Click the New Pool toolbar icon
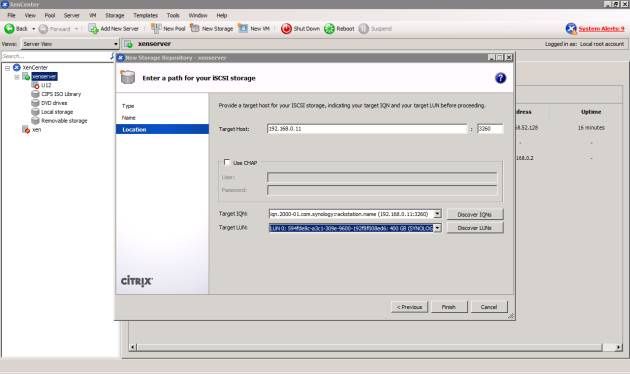The width and height of the screenshot is (630, 374). (156, 29)
